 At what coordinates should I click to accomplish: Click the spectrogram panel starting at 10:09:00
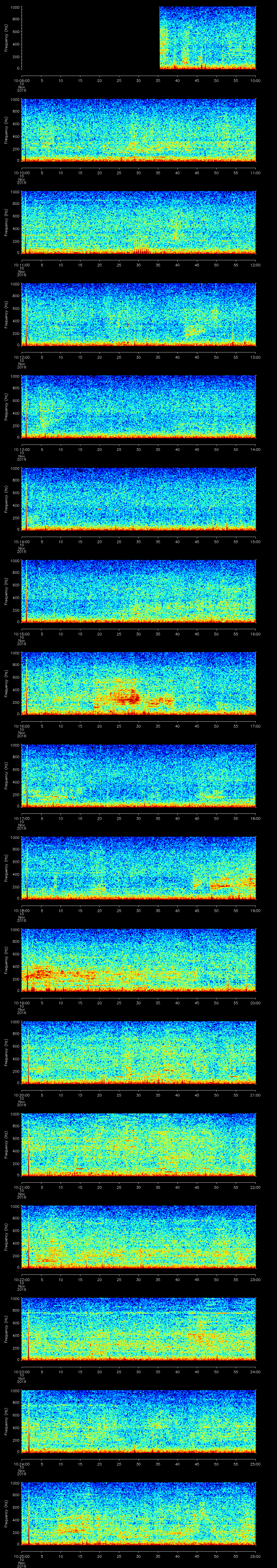(139, 38)
